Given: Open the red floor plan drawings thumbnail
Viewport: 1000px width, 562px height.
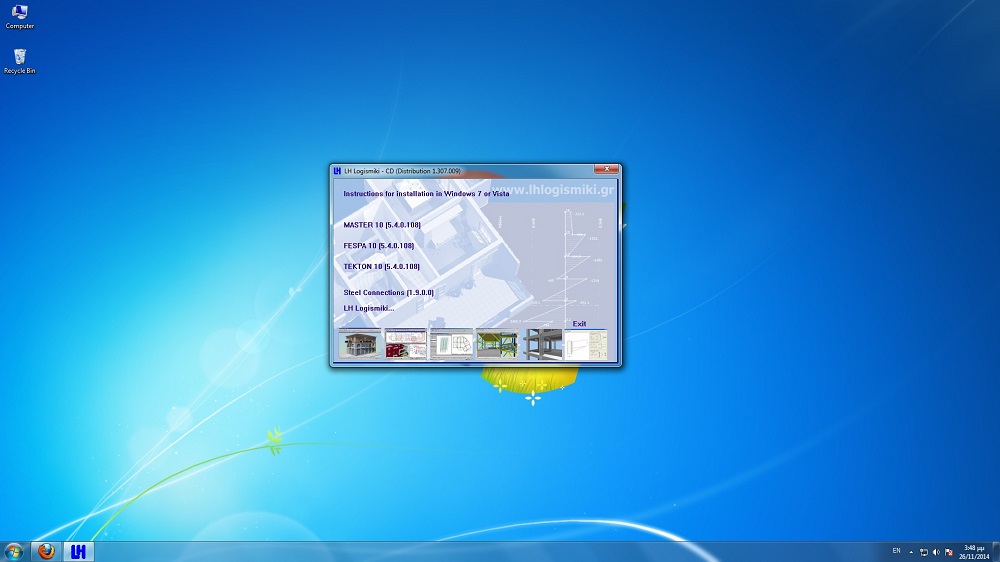Looking at the screenshot, I should coord(406,344).
